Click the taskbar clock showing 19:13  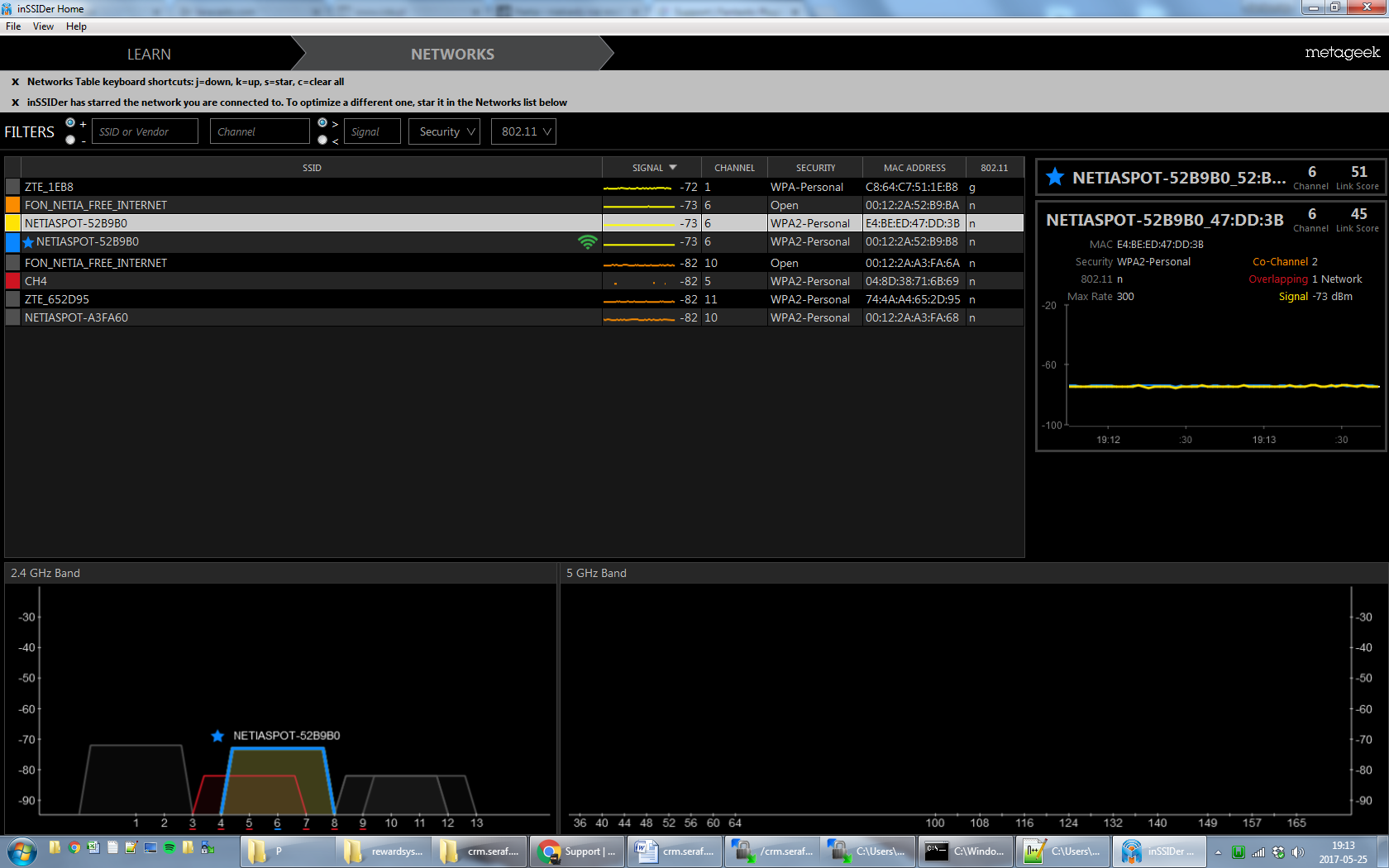pos(1343,852)
